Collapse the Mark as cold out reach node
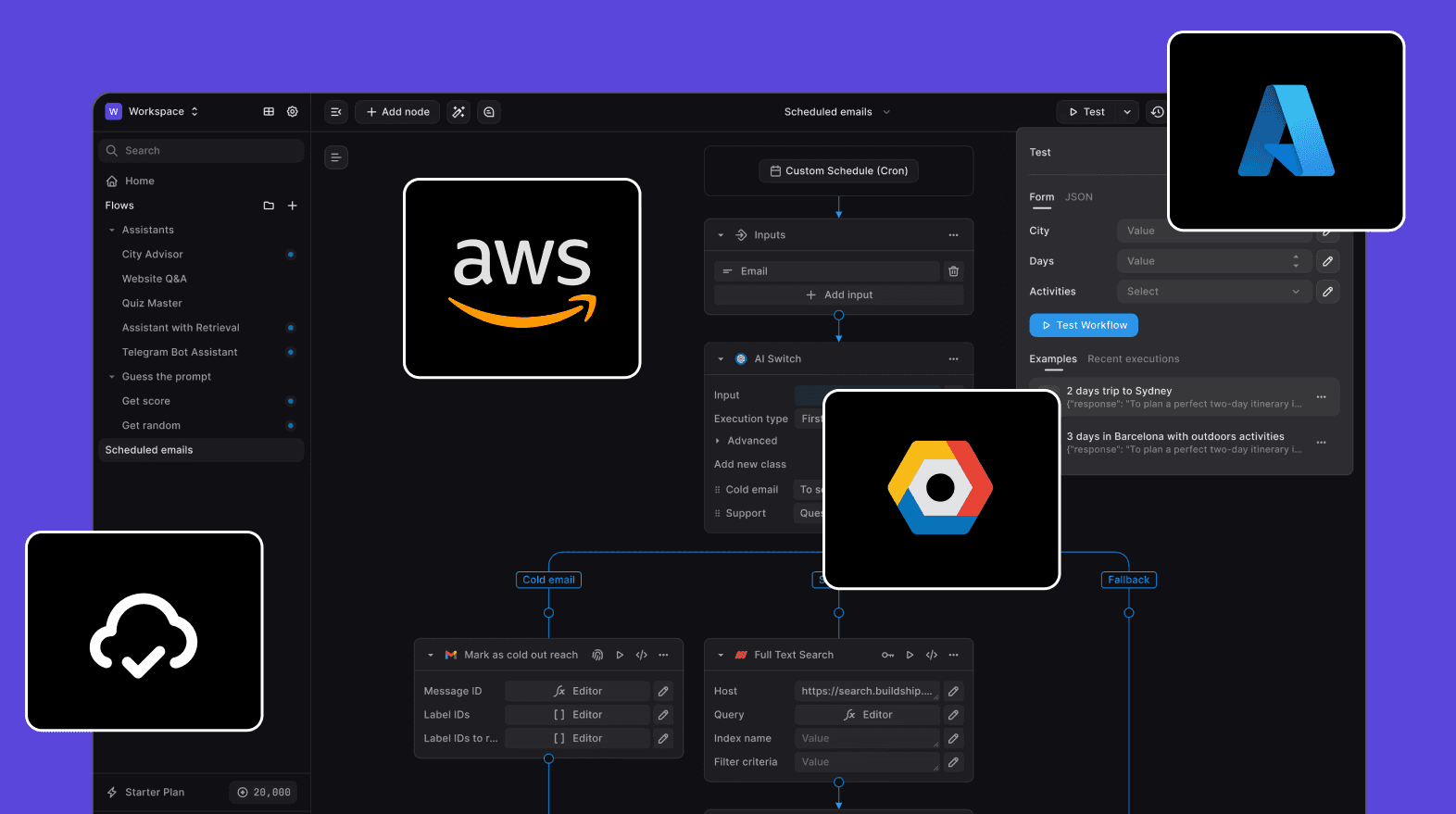 click(431, 655)
